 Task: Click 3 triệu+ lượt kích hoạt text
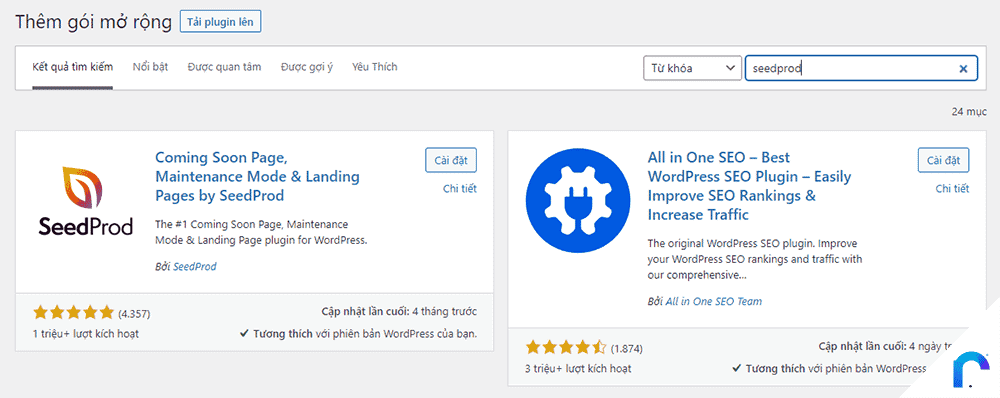click(x=578, y=369)
